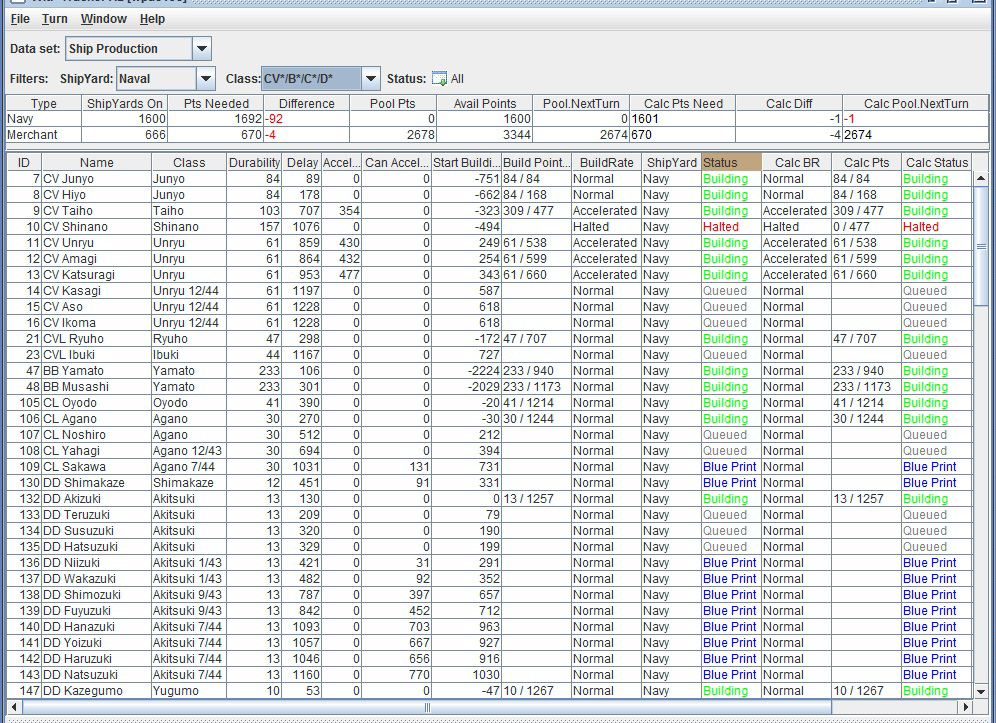Click the Agano 12/43 class cell
996x723 pixels.
(187, 451)
